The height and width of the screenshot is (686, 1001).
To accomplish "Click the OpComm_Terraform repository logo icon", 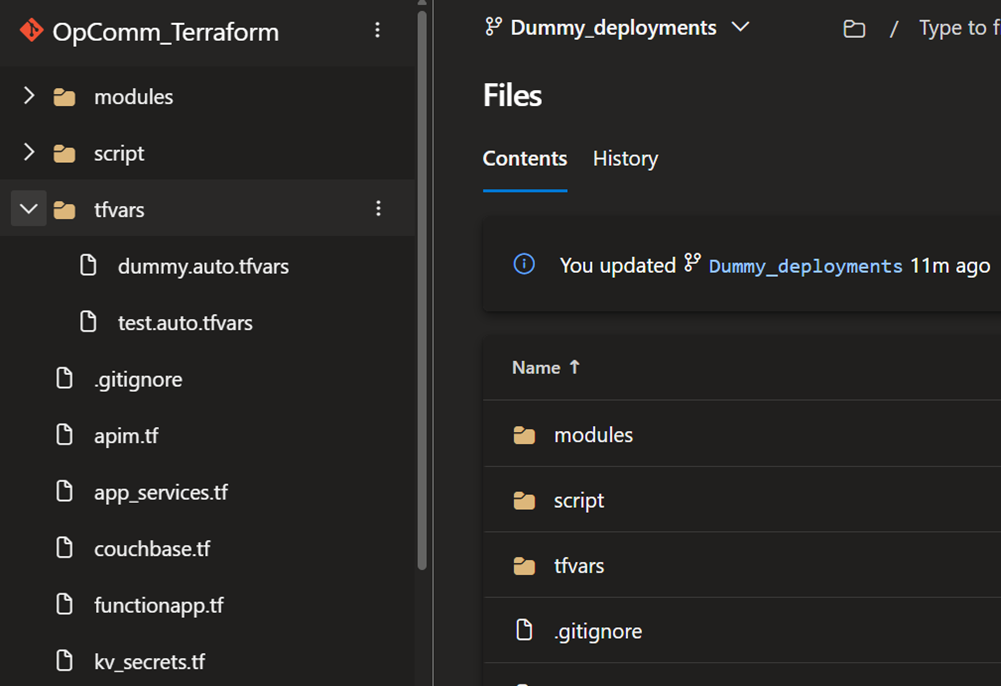I will point(31,31).
